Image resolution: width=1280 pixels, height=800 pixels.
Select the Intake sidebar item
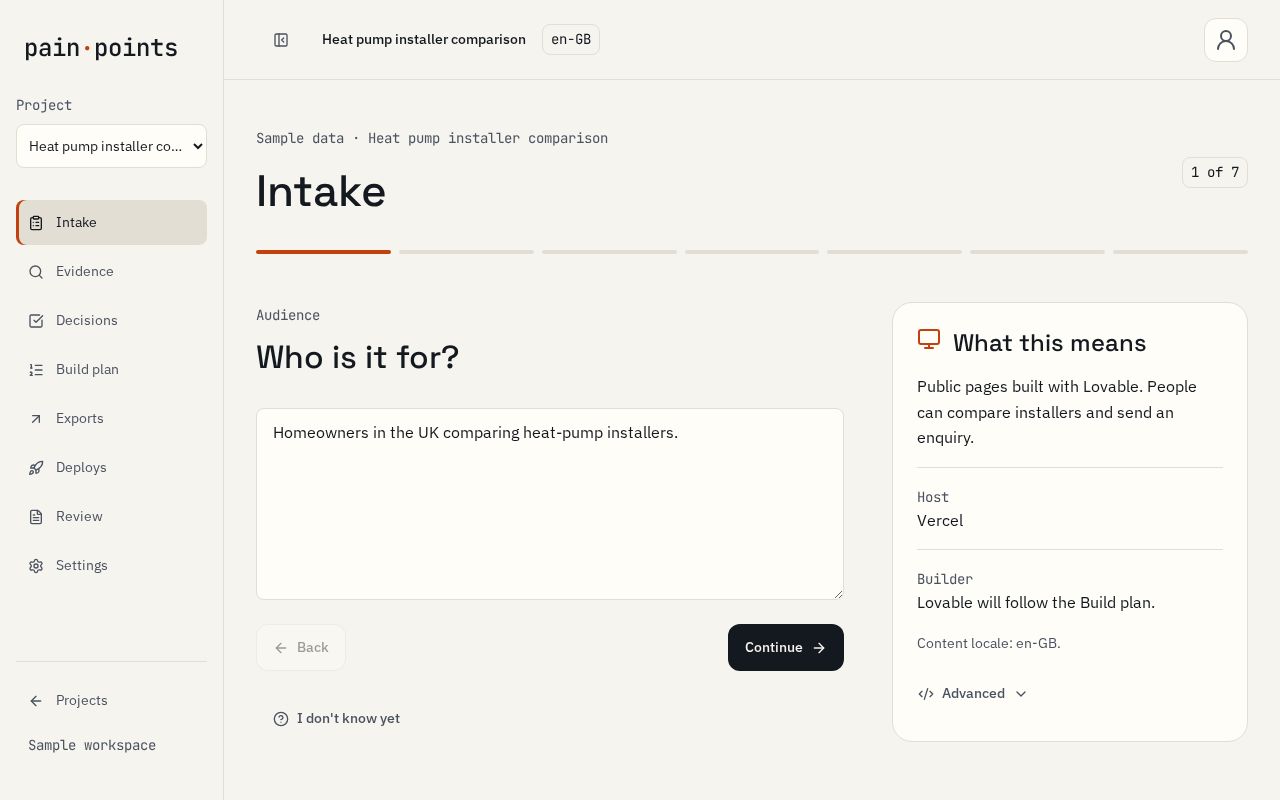click(111, 223)
